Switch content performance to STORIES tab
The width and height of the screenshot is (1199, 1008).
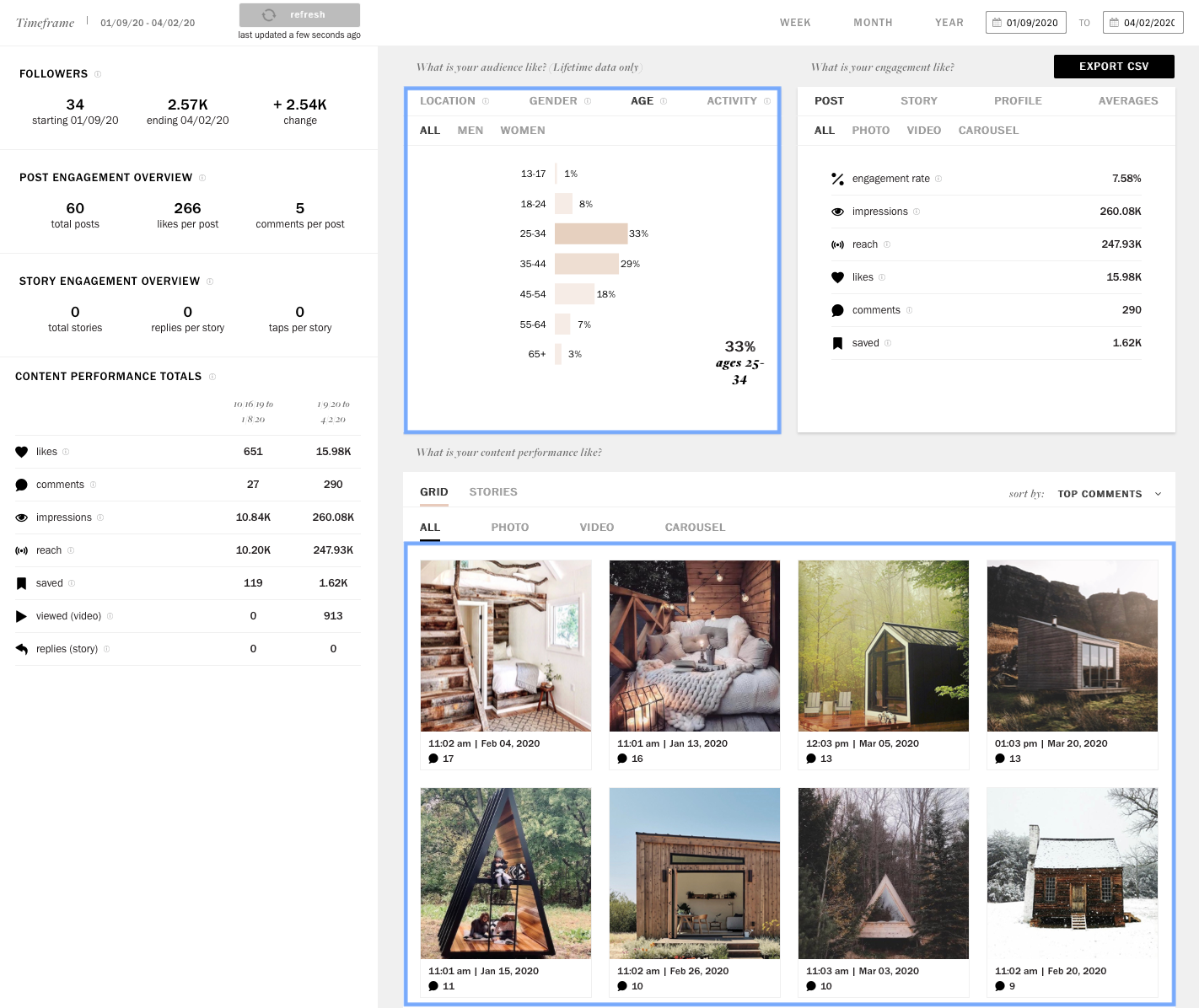[x=493, y=492]
